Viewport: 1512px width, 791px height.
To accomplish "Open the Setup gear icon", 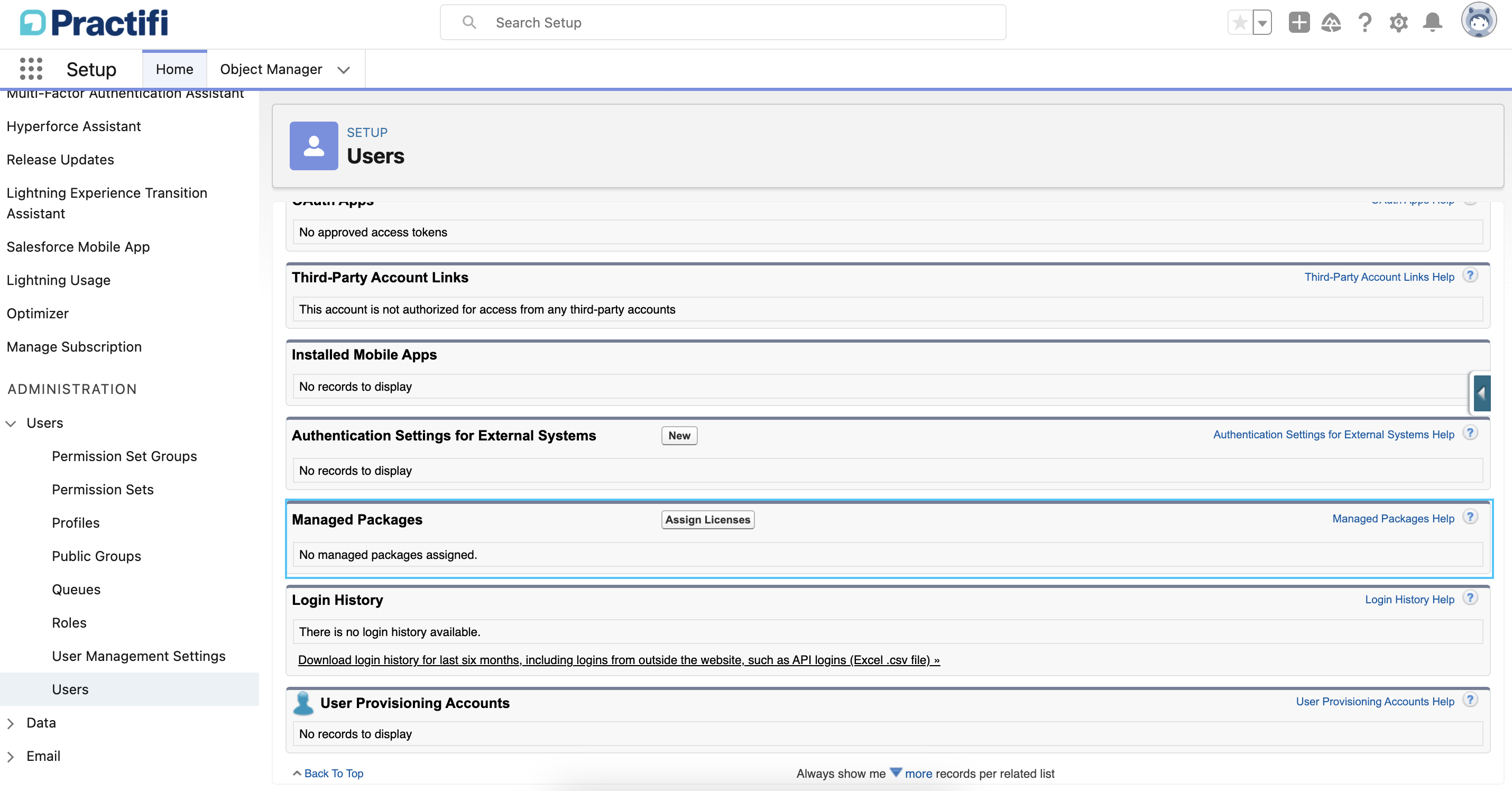I will [1399, 23].
